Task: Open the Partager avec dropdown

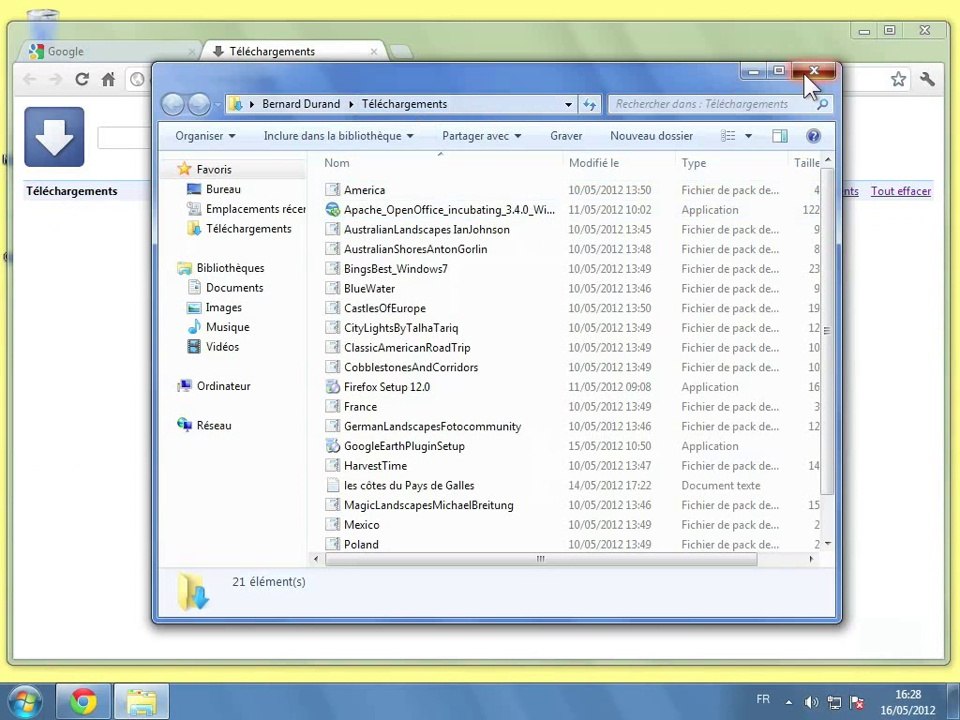Action: point(481,136)
